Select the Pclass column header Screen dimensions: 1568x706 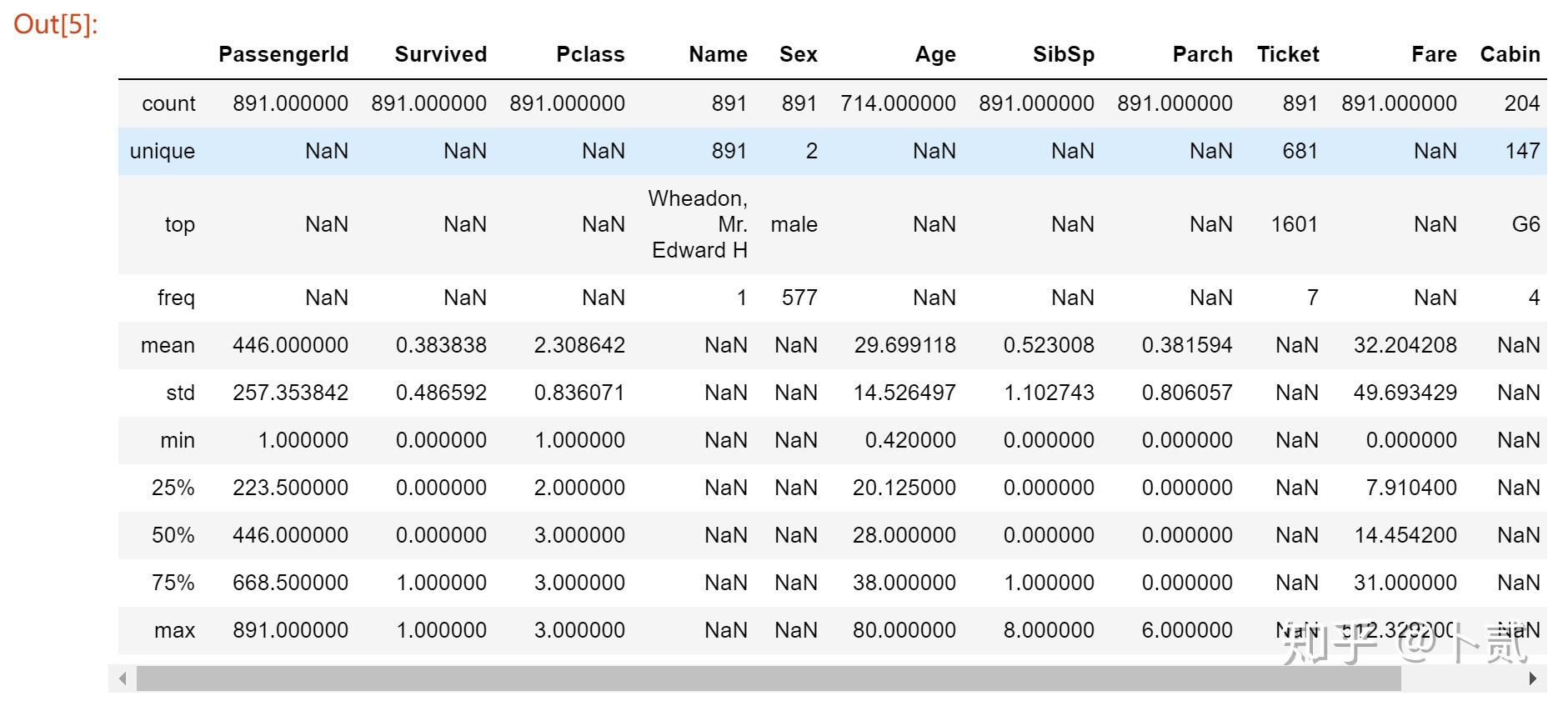tap(590, 54)
